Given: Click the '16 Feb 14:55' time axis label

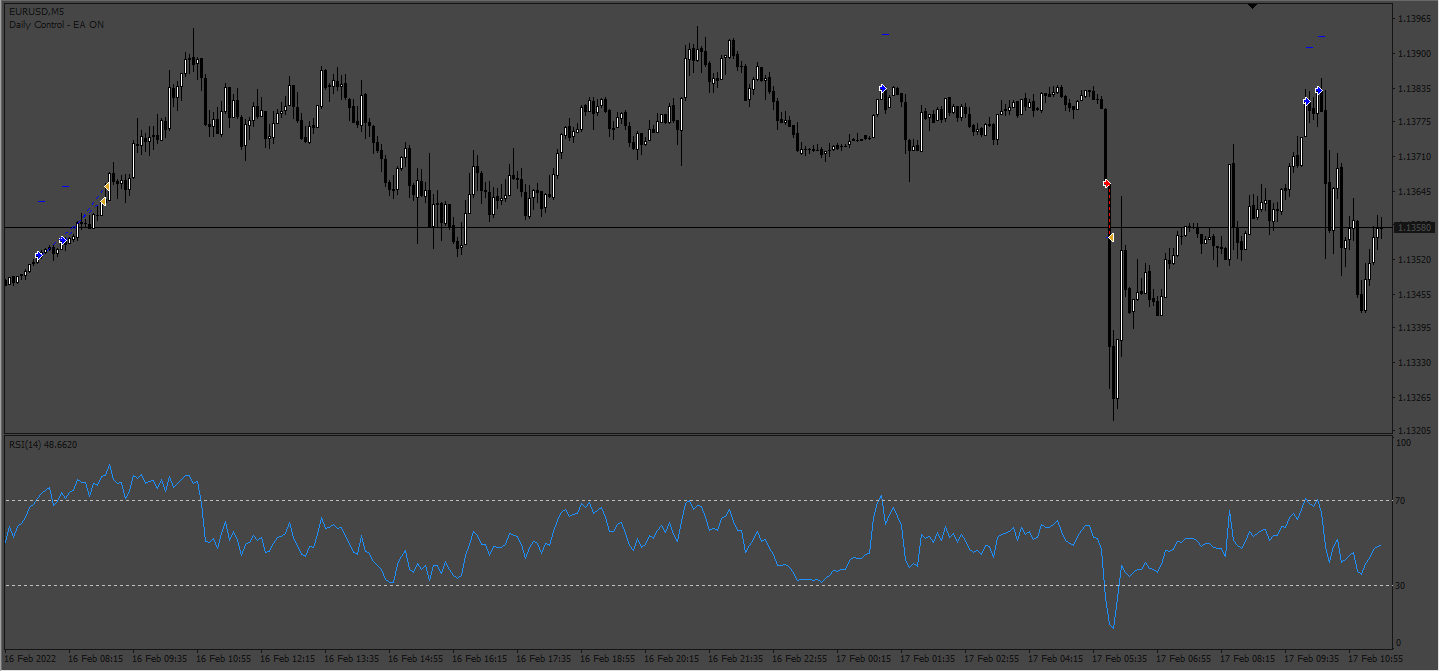Looking at the screenshot, I should (415, 659).
